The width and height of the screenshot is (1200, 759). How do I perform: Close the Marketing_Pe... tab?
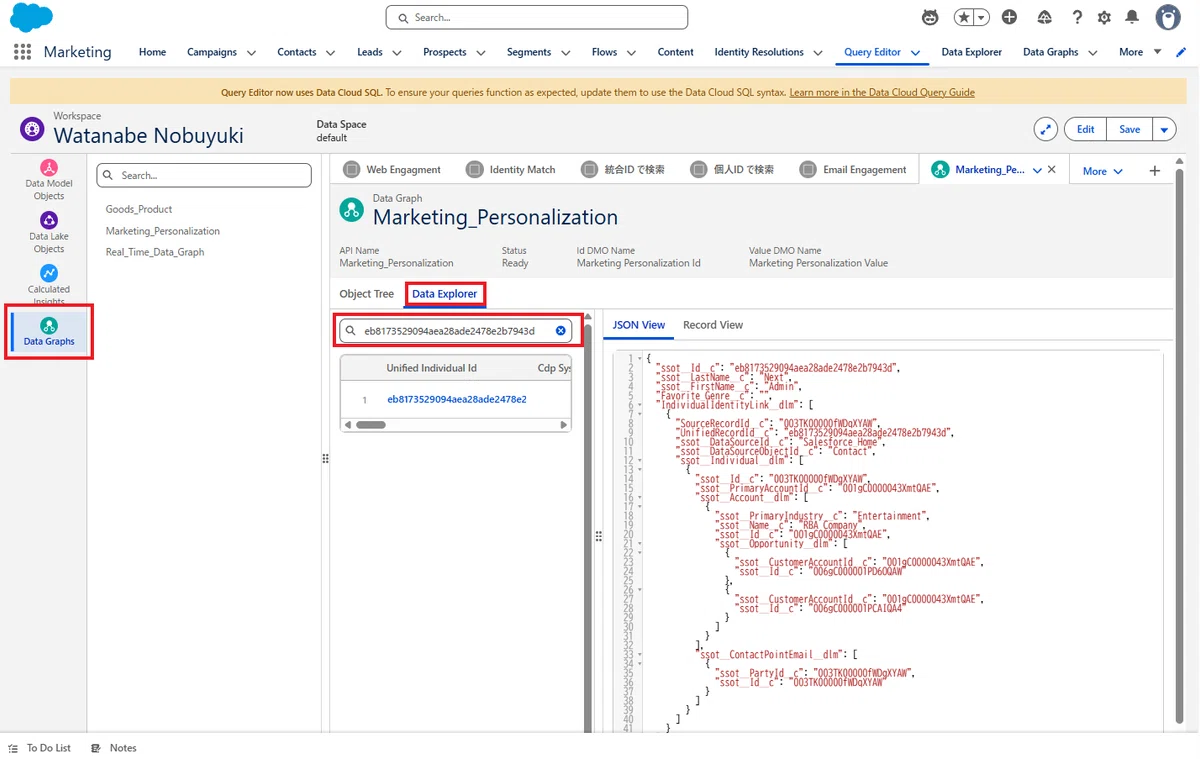pyautogui.click(x=1051, y=170)
